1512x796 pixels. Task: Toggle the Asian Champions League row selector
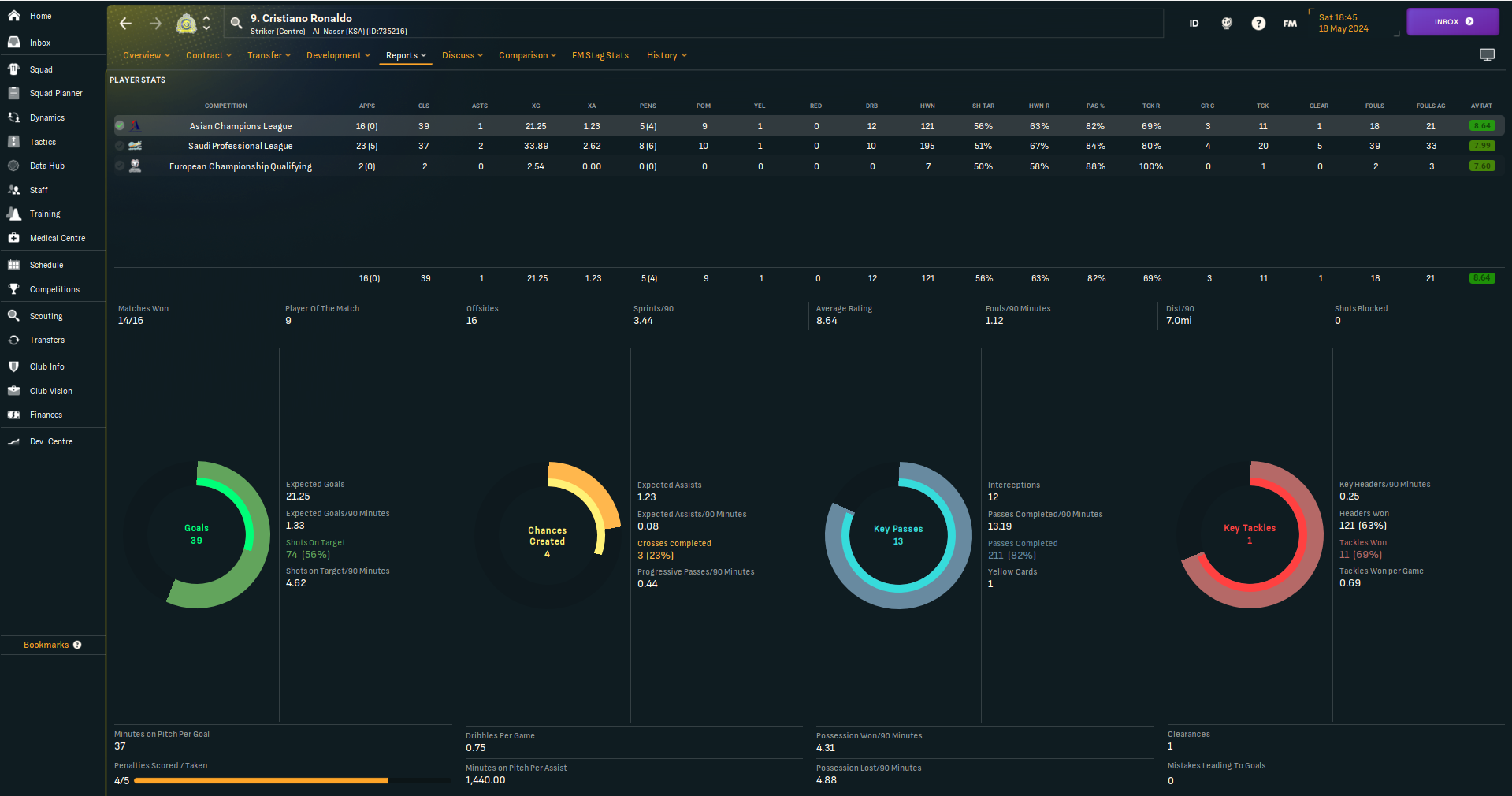tap(120, 125)
